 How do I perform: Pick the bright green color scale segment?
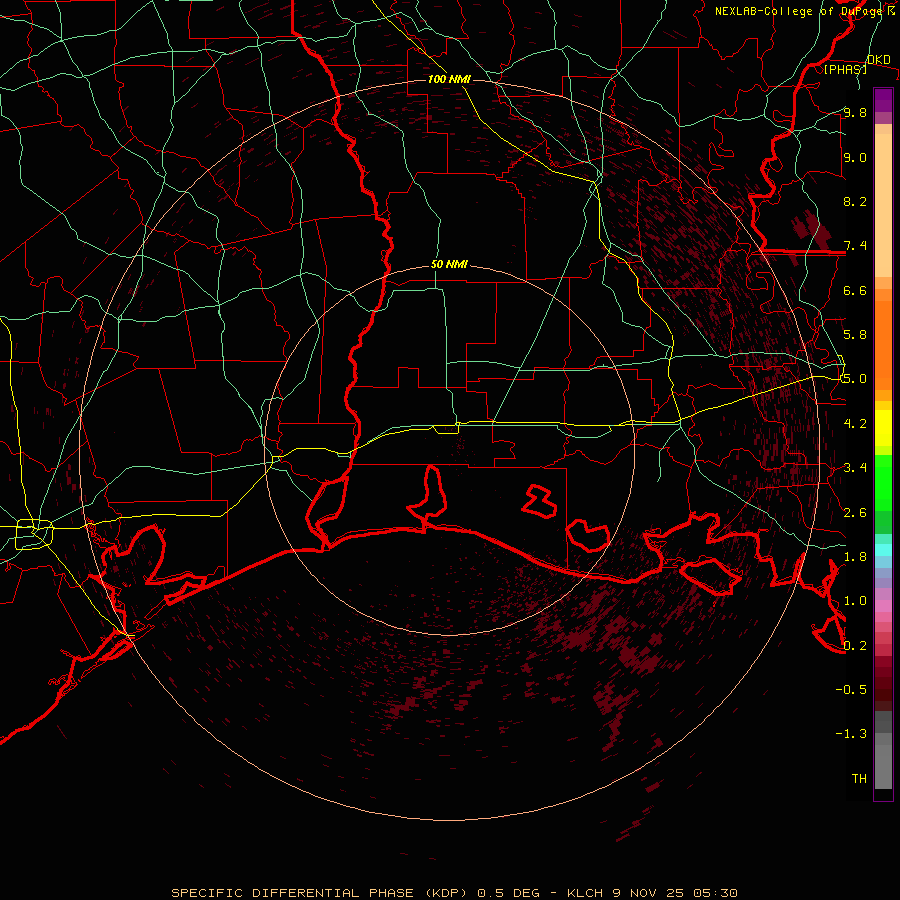pyautogui.click(x=883, y=482)
